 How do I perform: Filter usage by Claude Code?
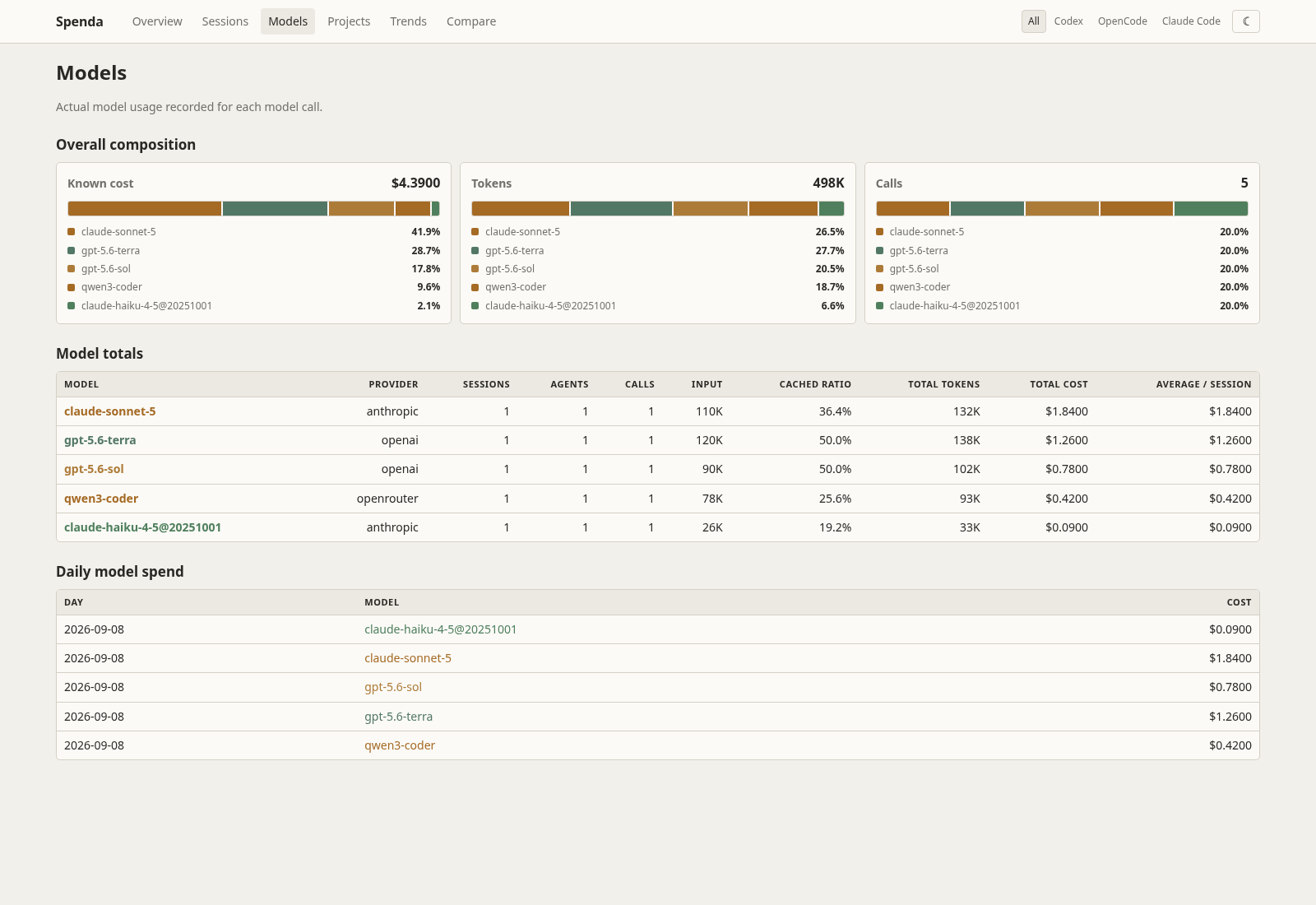(x=1191, y=21)
